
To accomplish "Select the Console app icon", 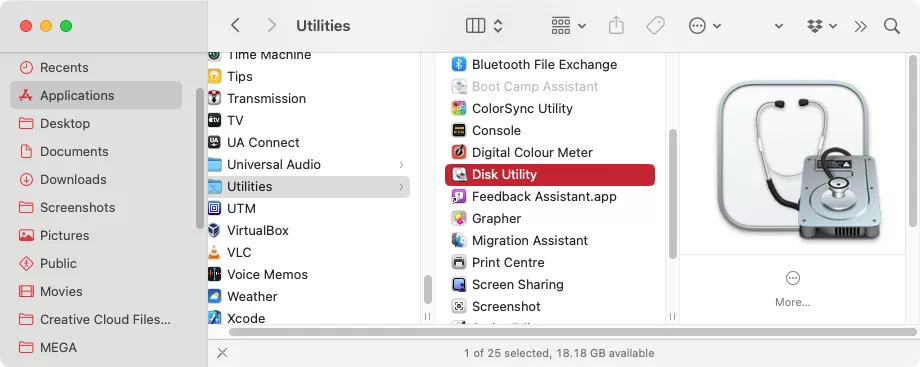I will pyautogui.click(x=459, y=130).
